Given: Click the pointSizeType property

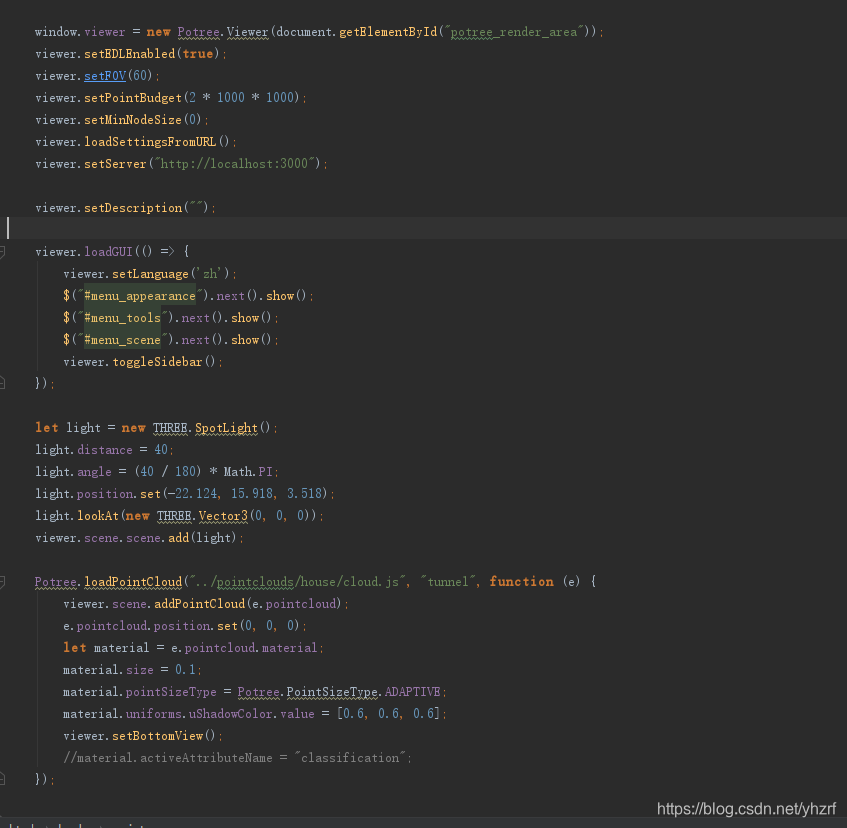Looking at the screenshot, I should tap(171, 692).
